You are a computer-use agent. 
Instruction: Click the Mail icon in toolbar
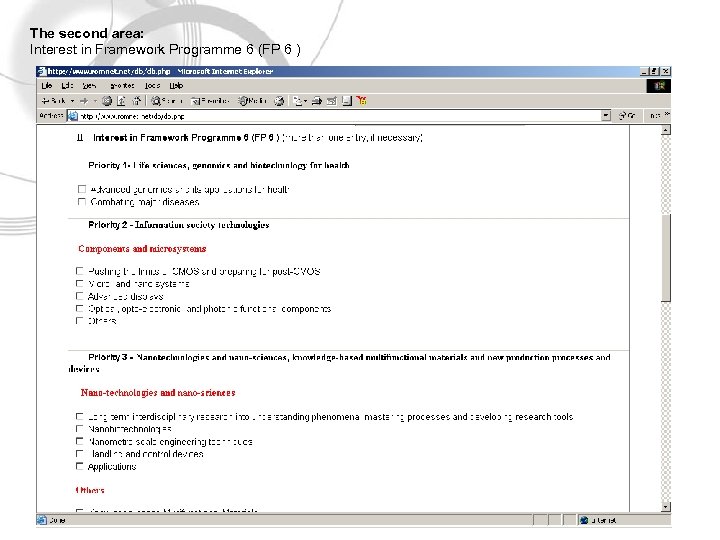298,101
